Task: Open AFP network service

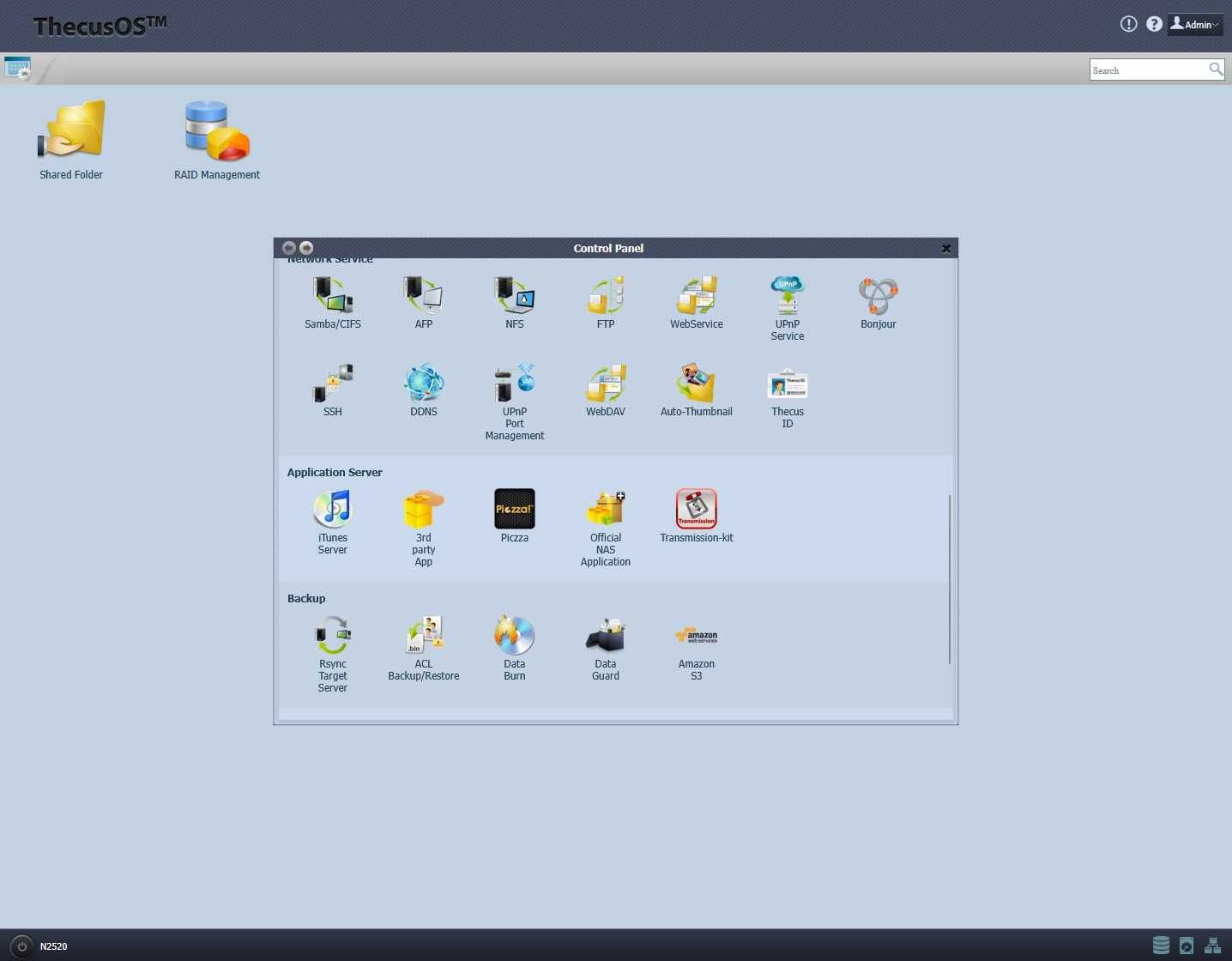Action: (424, 302)
